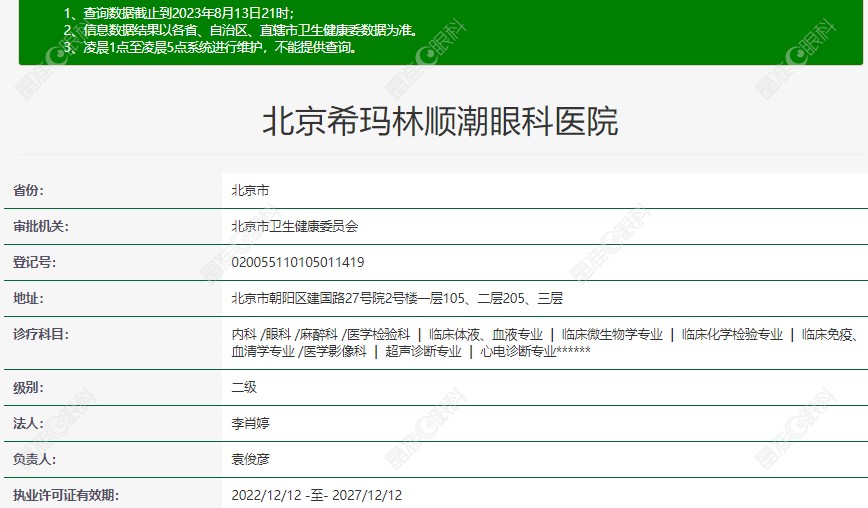
Task: Click the 超声诊断专业 subject text
Action: coord(423,351)
